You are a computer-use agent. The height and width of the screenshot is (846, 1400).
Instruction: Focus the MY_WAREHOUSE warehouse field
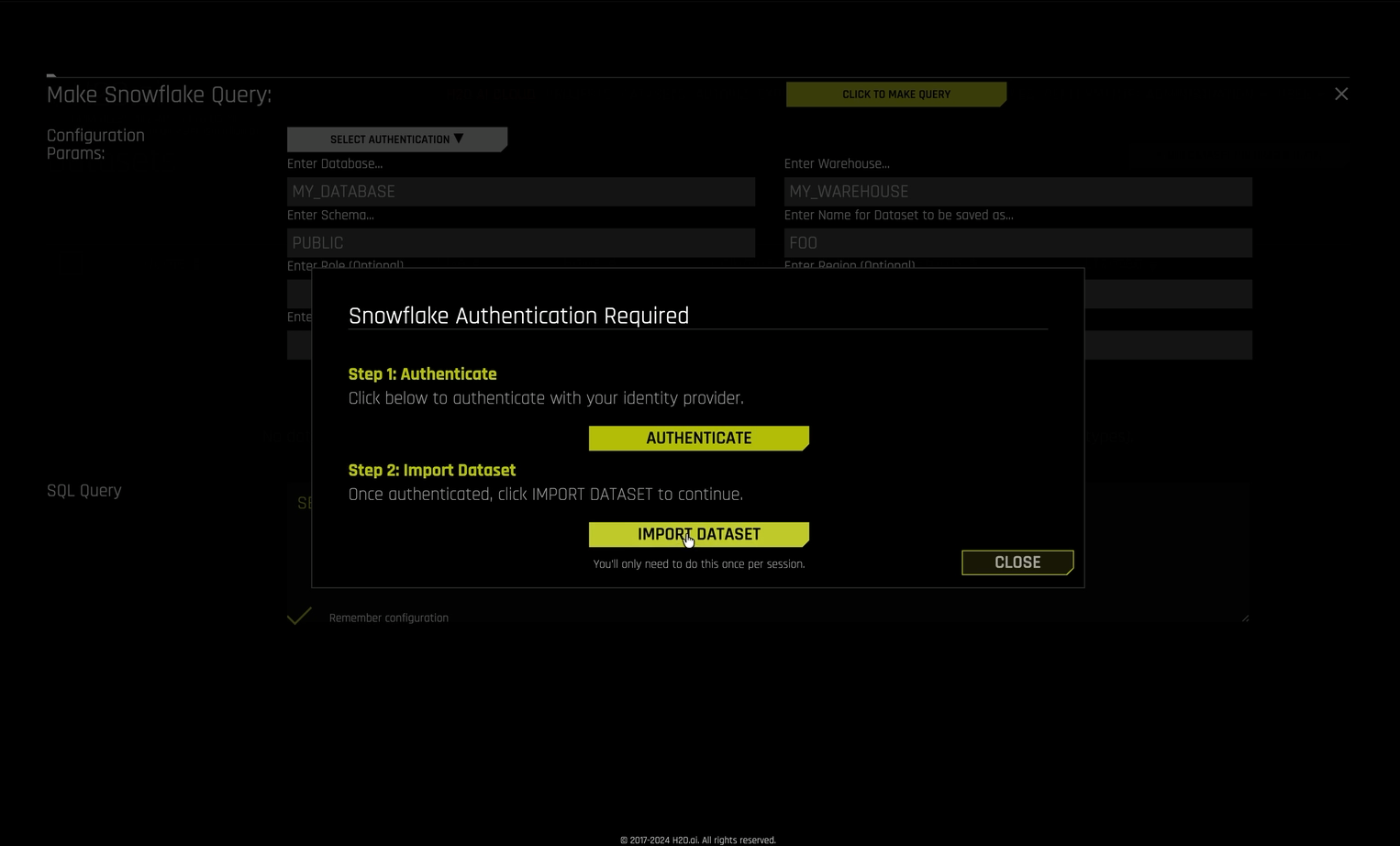coord(1017,191)
